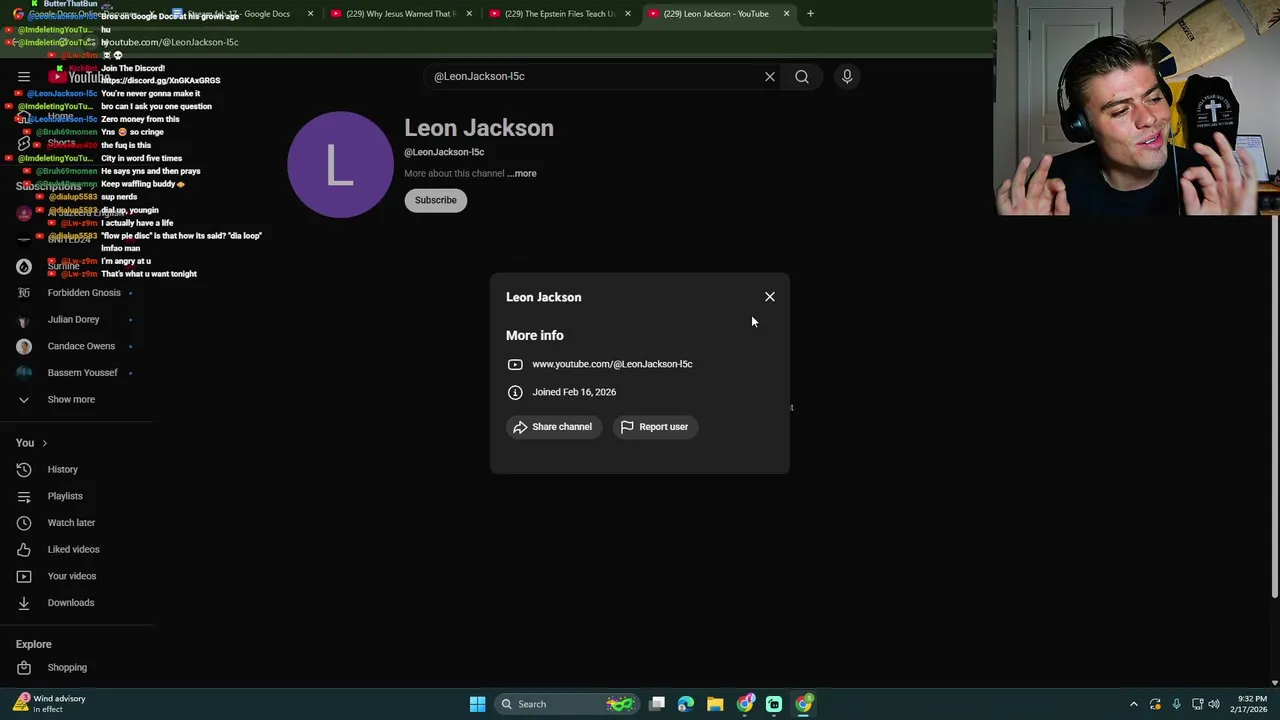Click the Windows Start button

click(477, 704)
